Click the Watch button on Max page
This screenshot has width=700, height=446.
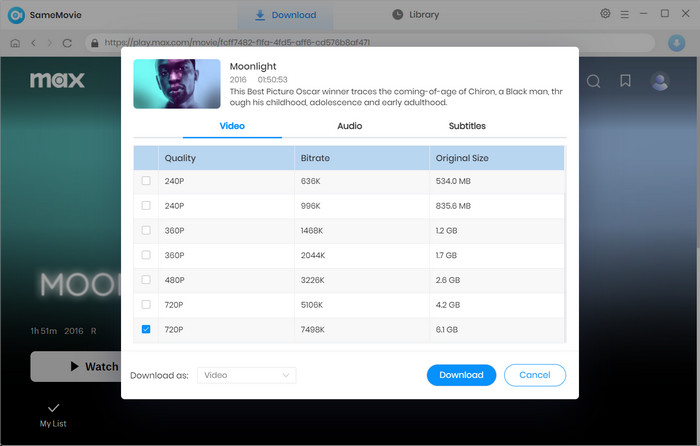click(x=76, y=367)
